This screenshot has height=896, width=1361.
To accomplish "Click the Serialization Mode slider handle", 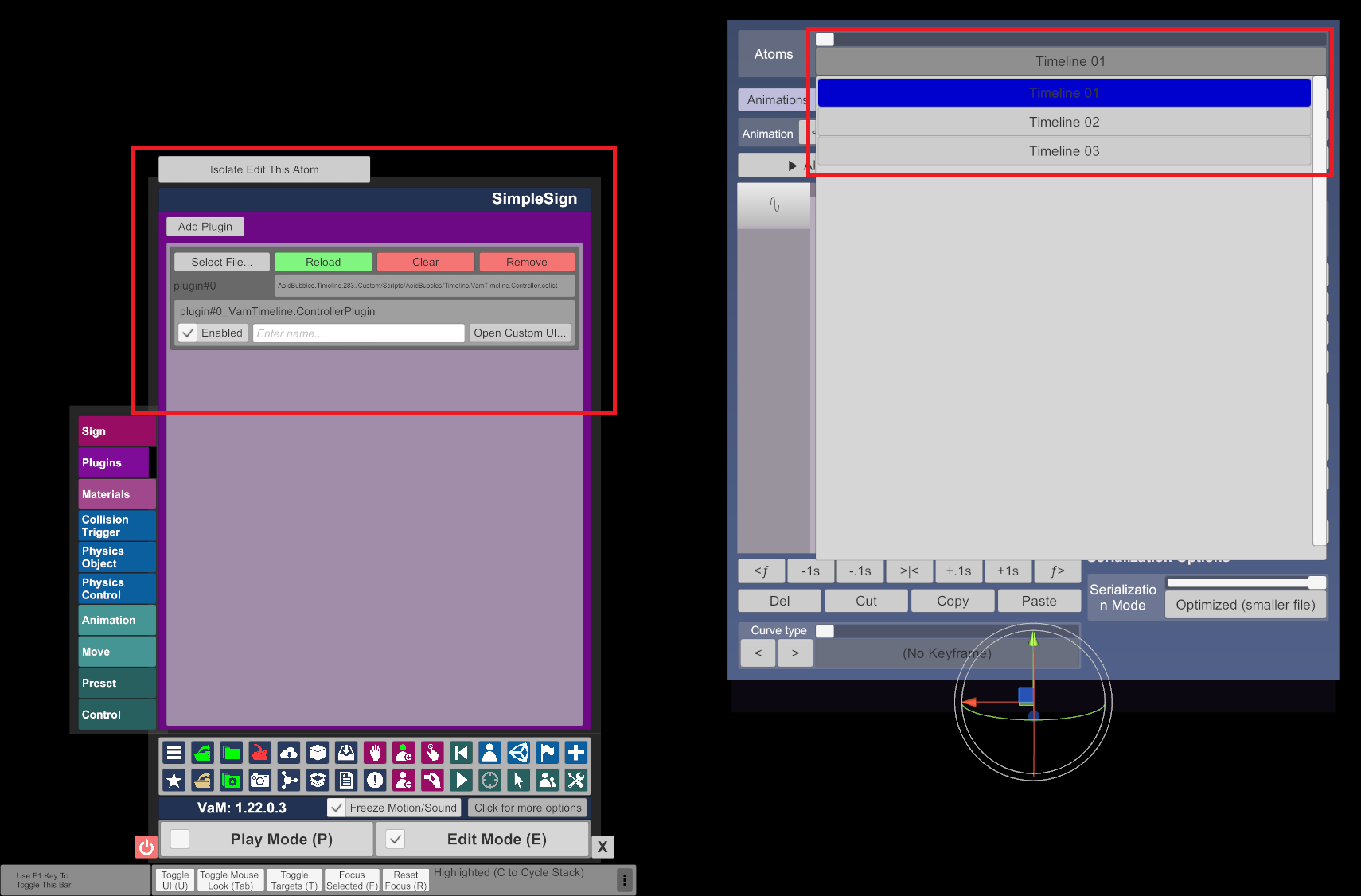I will pos(1317,582).
